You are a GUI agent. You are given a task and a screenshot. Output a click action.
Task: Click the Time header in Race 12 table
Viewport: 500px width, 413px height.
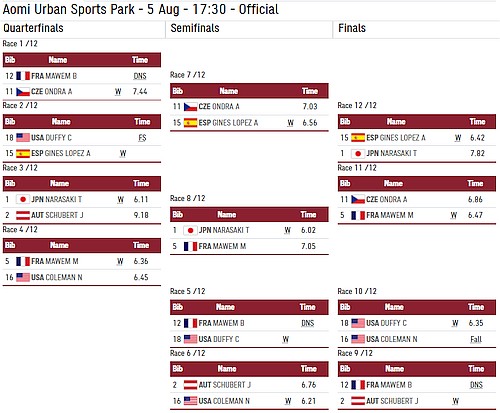477,122
